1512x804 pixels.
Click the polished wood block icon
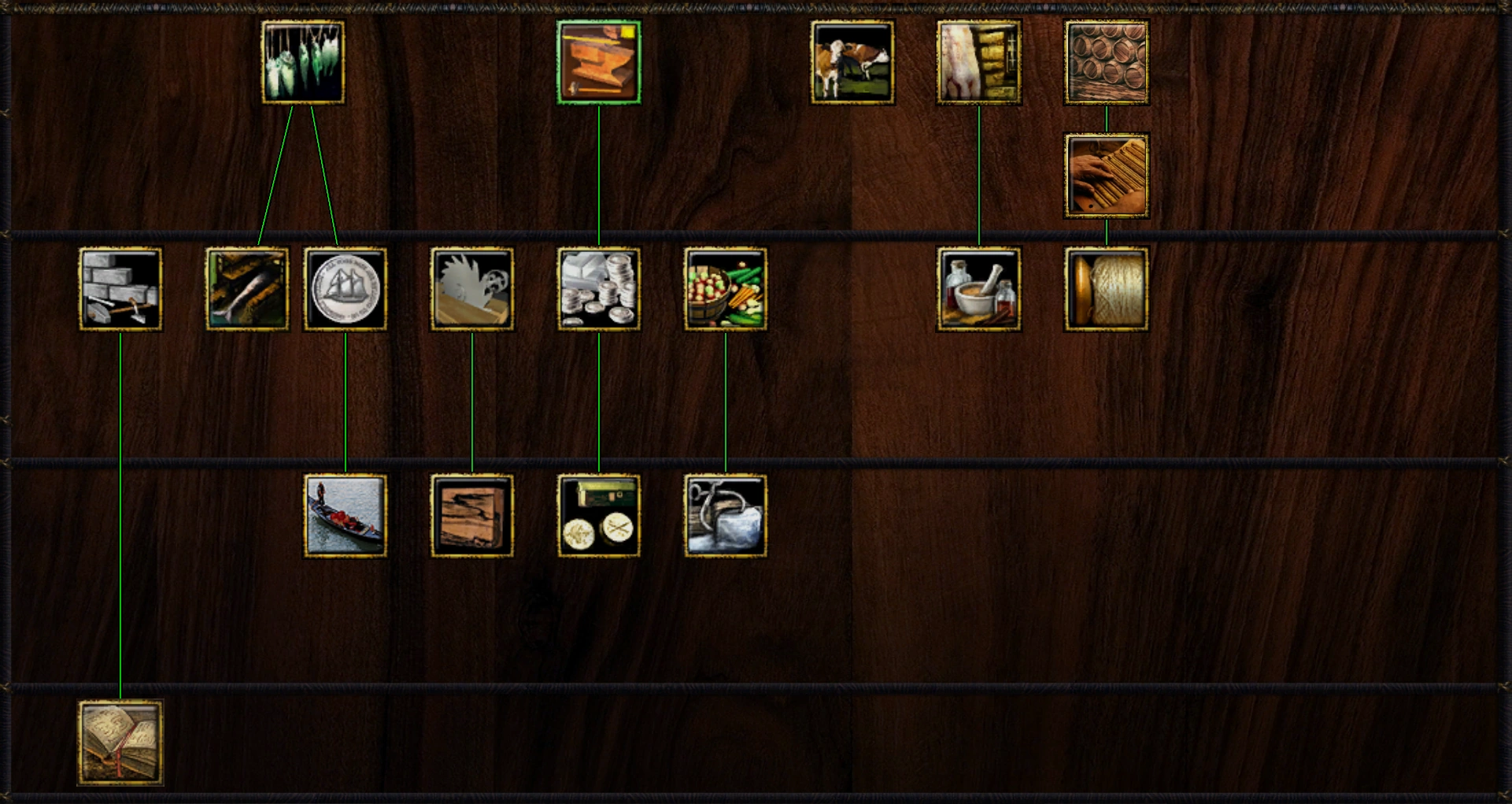click(472, 516)
